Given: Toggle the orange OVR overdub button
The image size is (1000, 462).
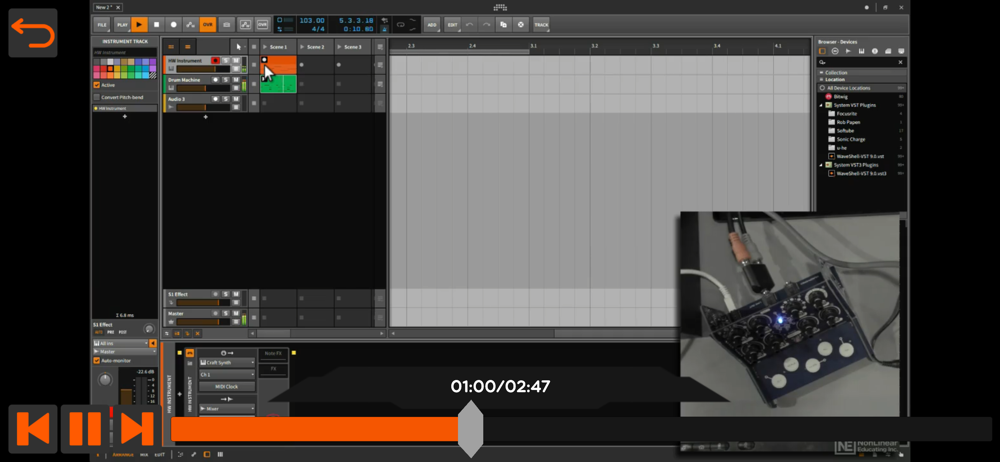Looking at the screenshot, I should tap(207, 25).
